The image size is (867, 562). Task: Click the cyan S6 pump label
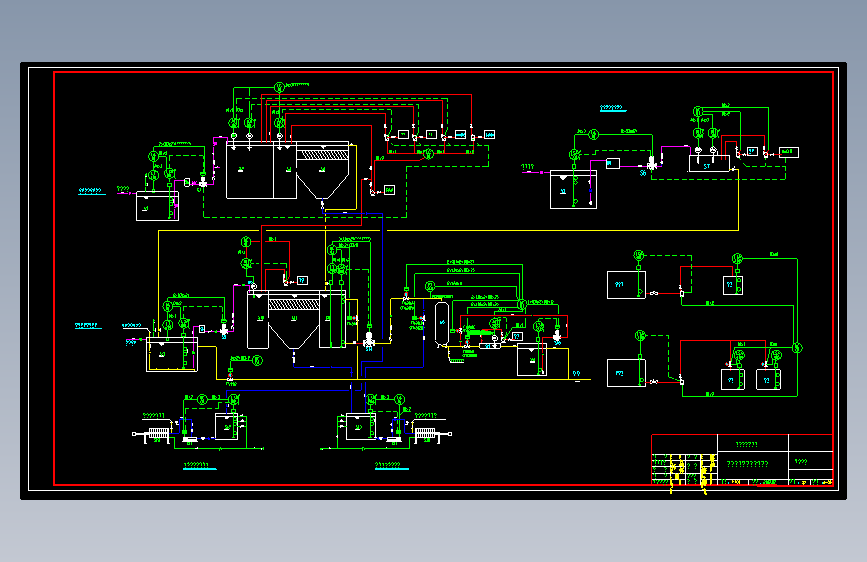[643, 173]
